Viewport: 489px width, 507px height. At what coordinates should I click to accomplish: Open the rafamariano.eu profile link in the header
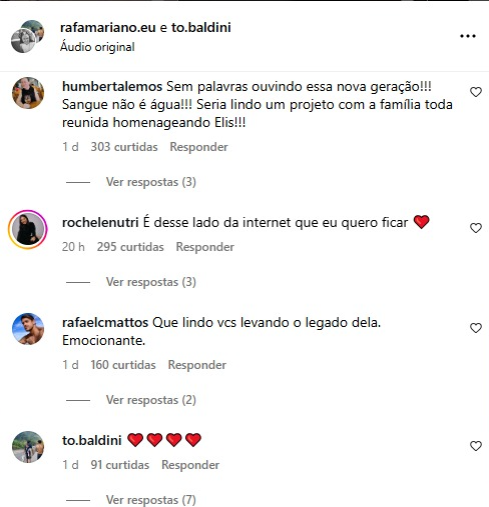[x=108, y=27]
